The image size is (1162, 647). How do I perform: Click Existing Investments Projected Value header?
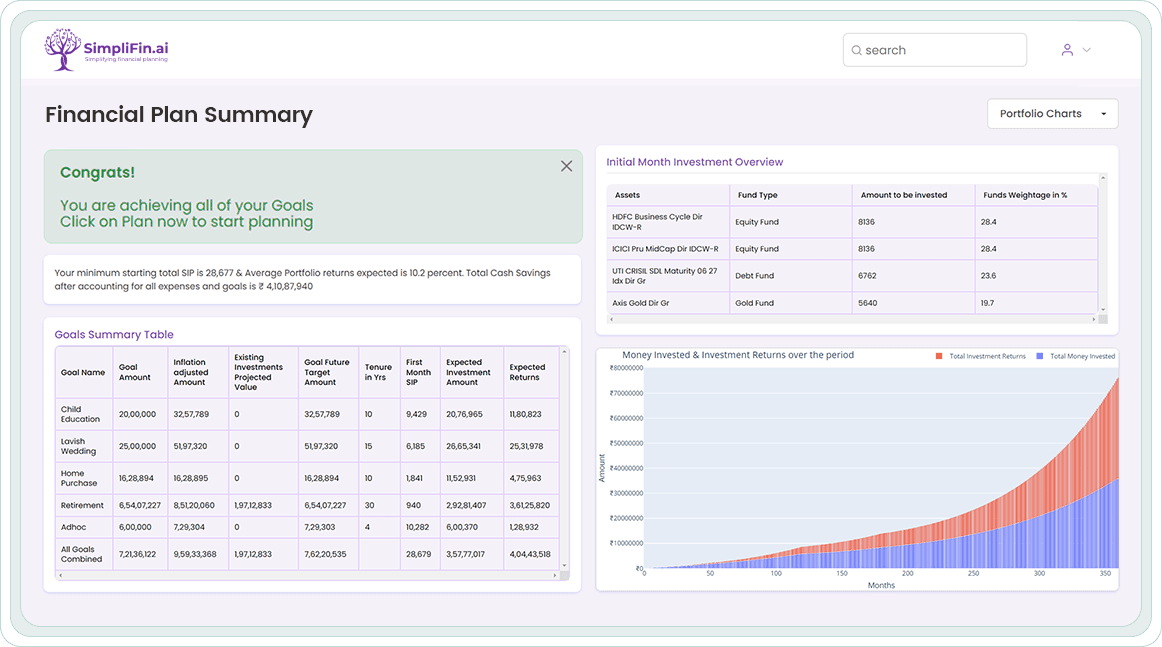(x=263, y=372)
